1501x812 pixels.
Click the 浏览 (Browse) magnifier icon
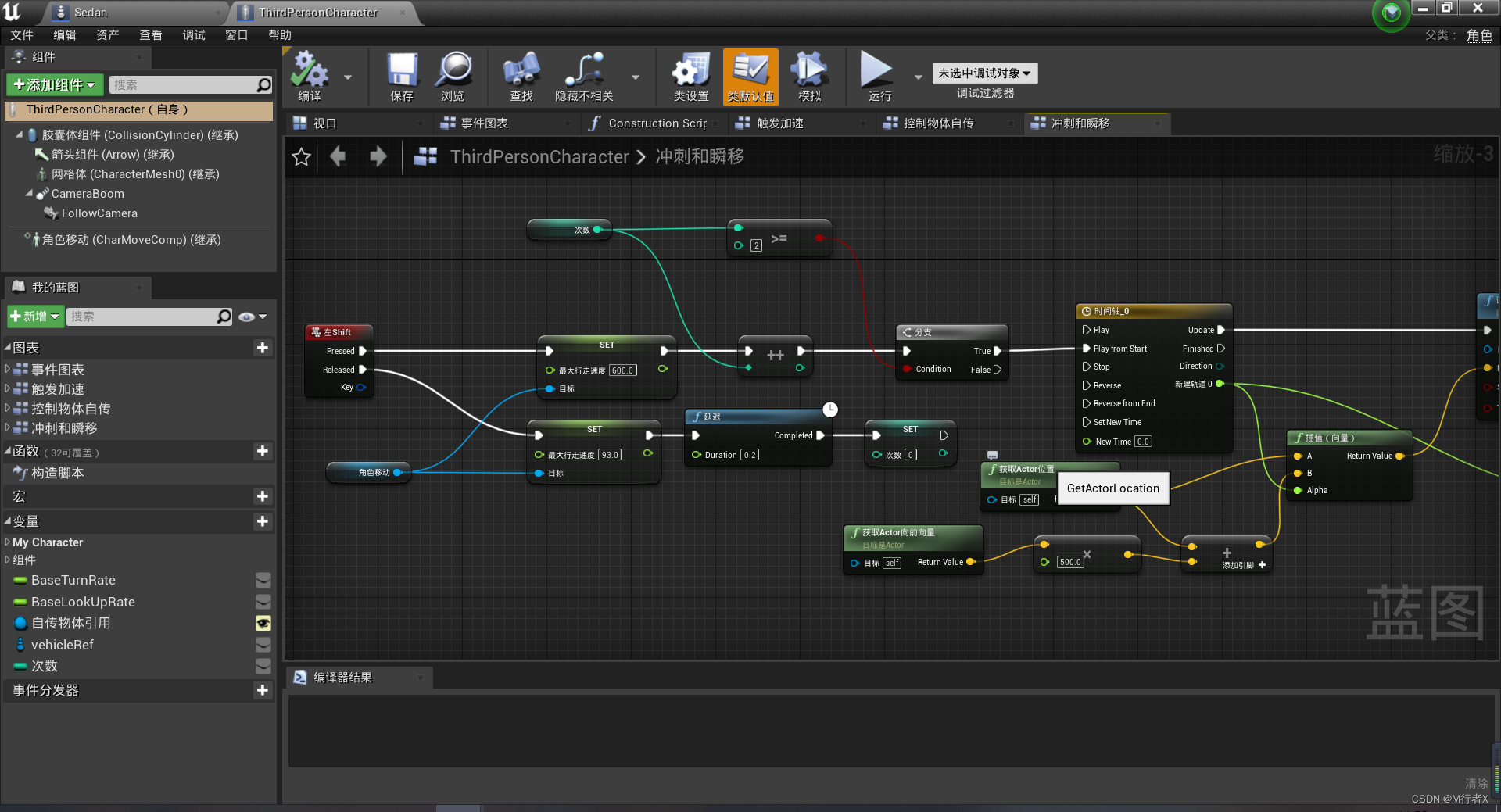453,70
